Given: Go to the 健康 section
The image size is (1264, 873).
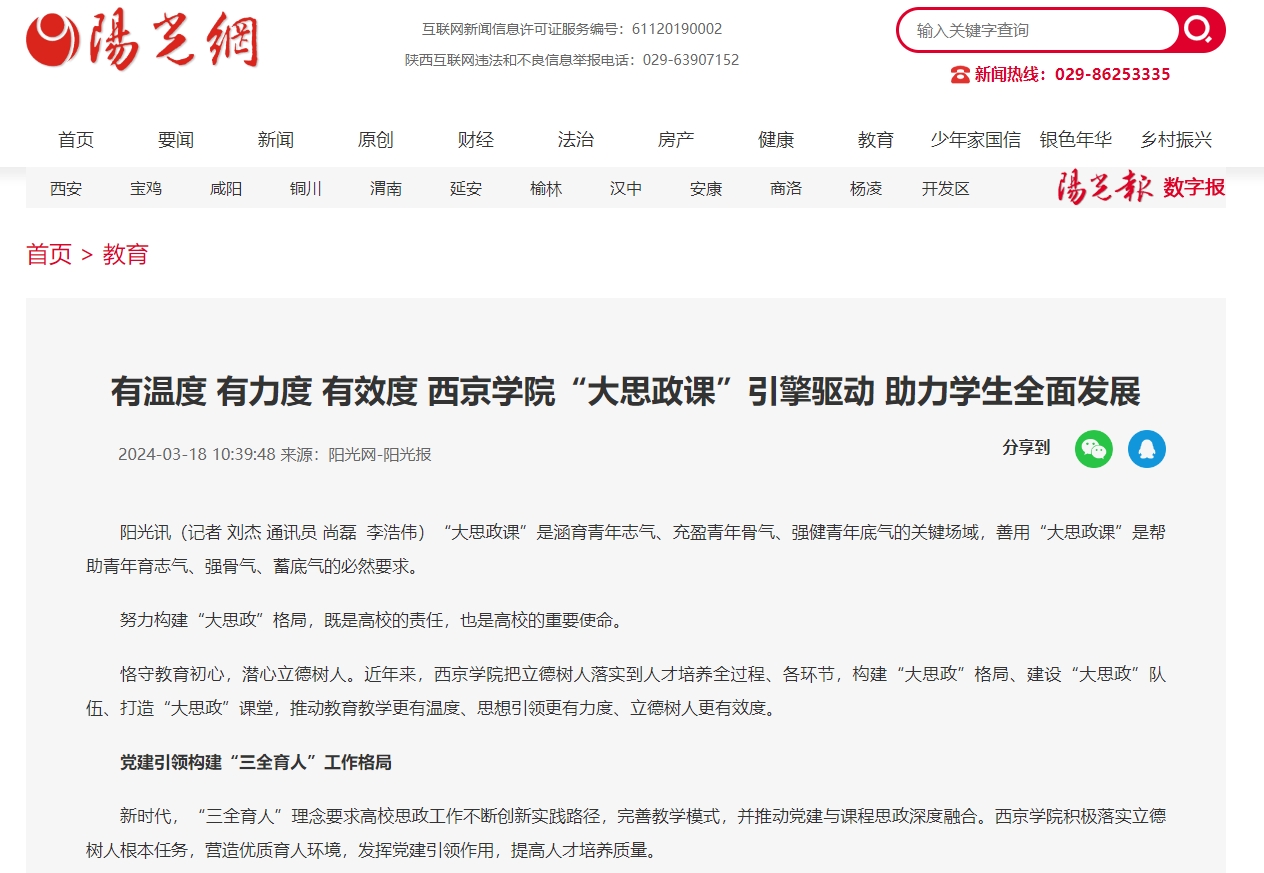Looking at the screenshot, I should click(x=776, y=140).
